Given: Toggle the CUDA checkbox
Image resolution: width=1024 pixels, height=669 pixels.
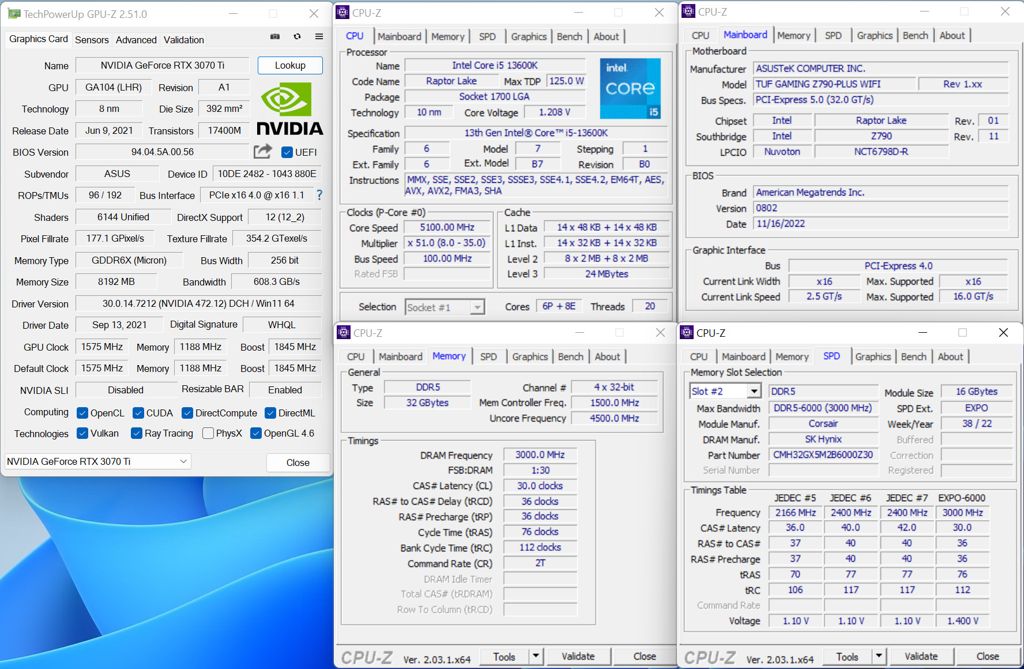Looking at the screenshot, I should pos(138,413).
